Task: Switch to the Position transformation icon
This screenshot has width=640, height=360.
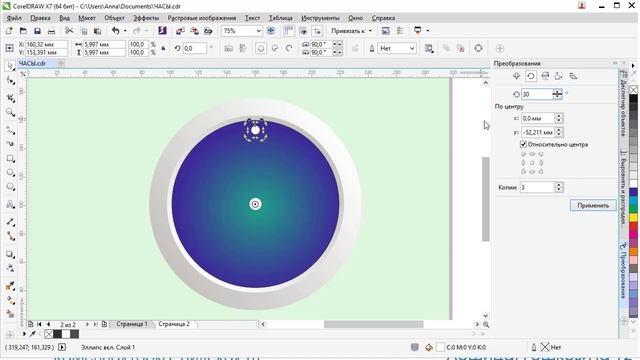Action: pyautogui.click(x=516, y=76)
